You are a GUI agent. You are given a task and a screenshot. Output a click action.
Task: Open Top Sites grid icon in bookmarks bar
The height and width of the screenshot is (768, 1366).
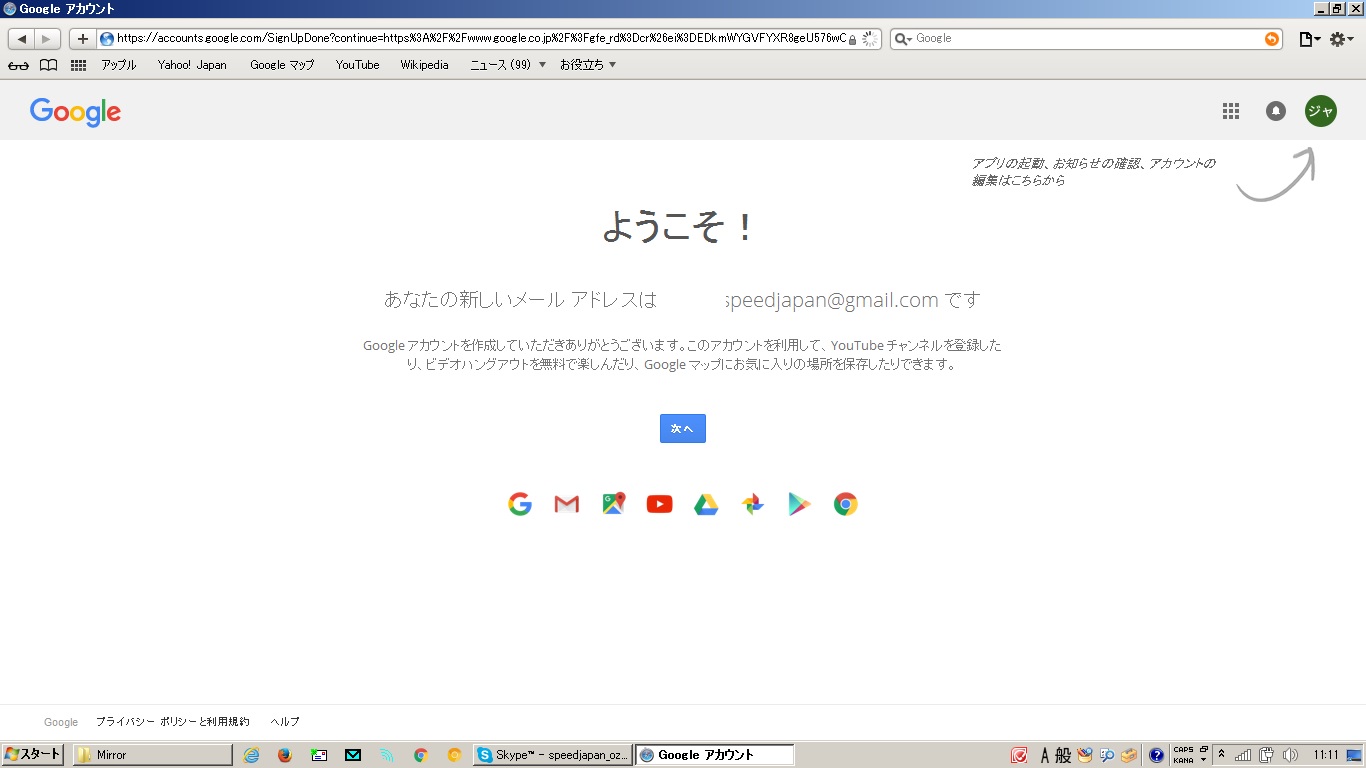pyautogui.click(x=78, y=65)
